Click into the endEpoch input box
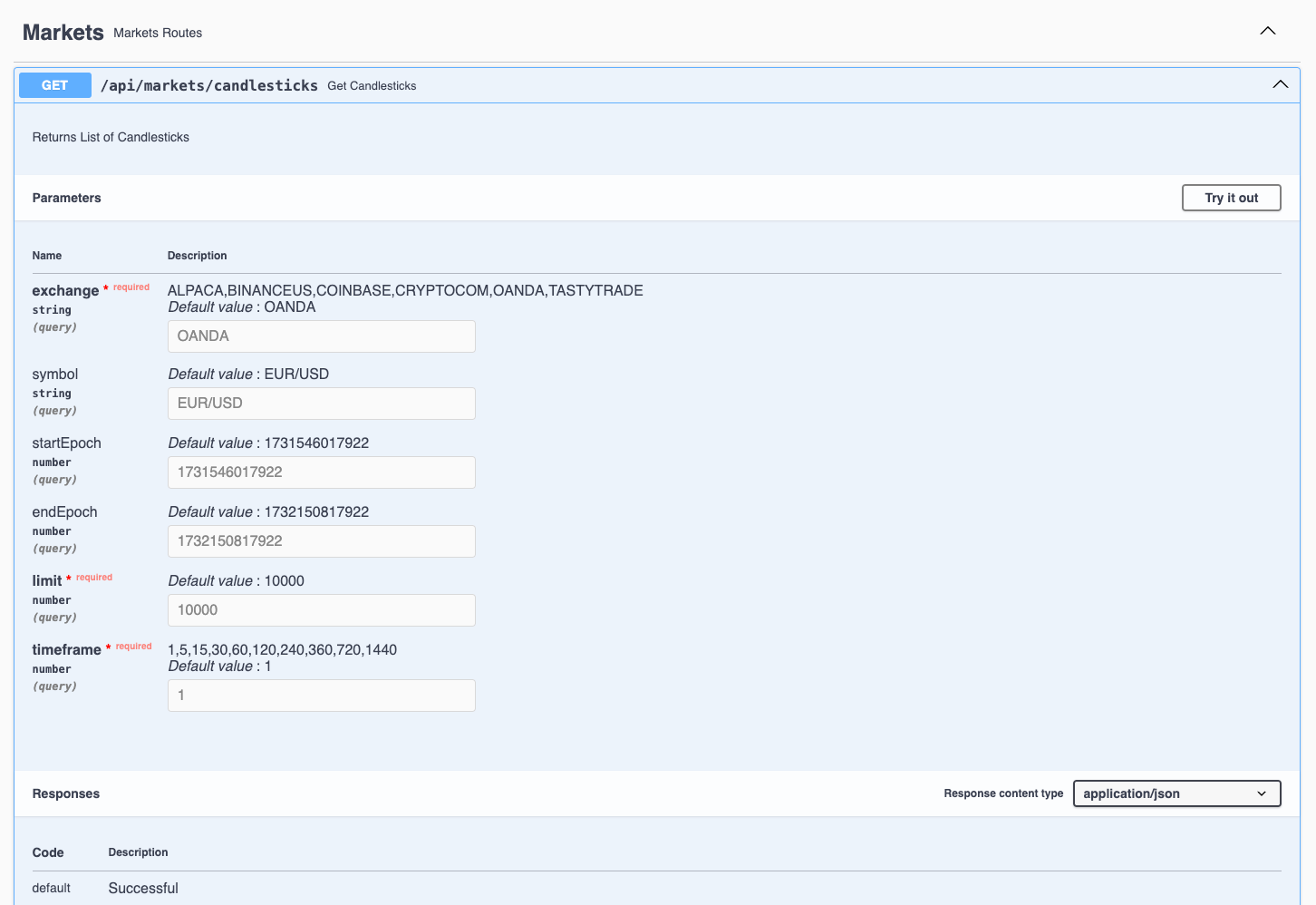The height and width of the screenshot is (905, 1316). coord(321,541)
